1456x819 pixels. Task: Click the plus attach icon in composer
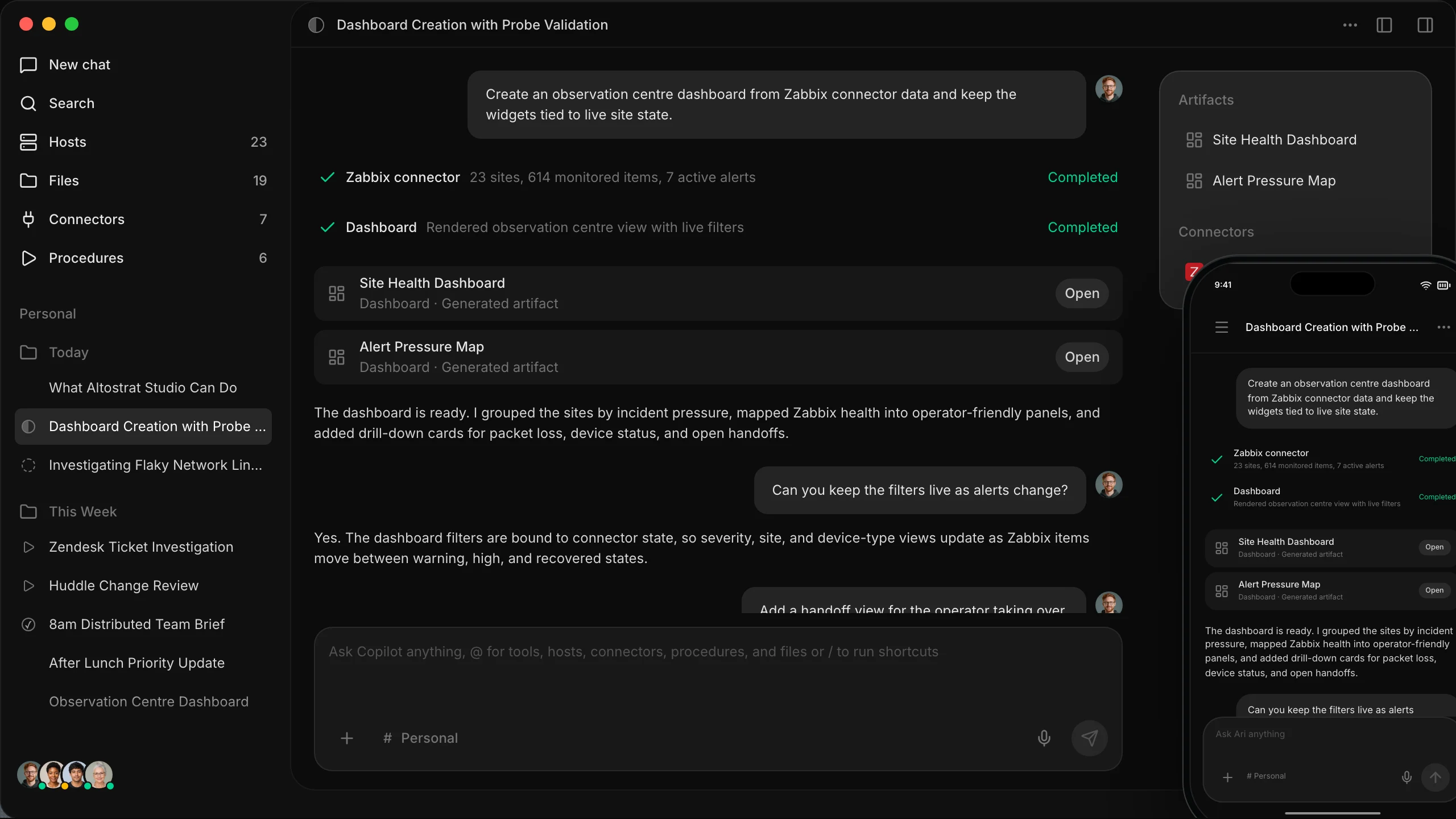[347, 738]
